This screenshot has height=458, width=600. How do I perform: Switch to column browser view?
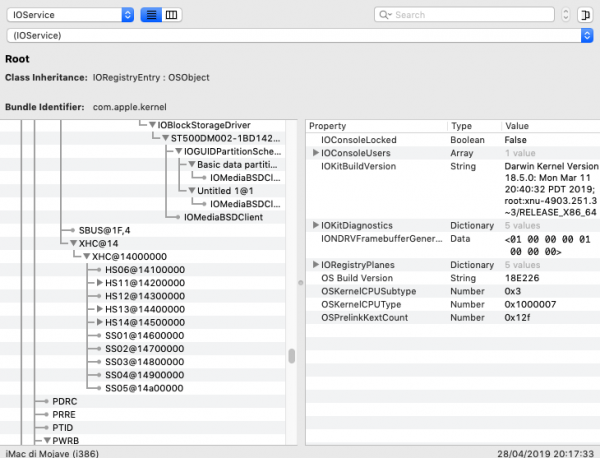coord(172,15)
